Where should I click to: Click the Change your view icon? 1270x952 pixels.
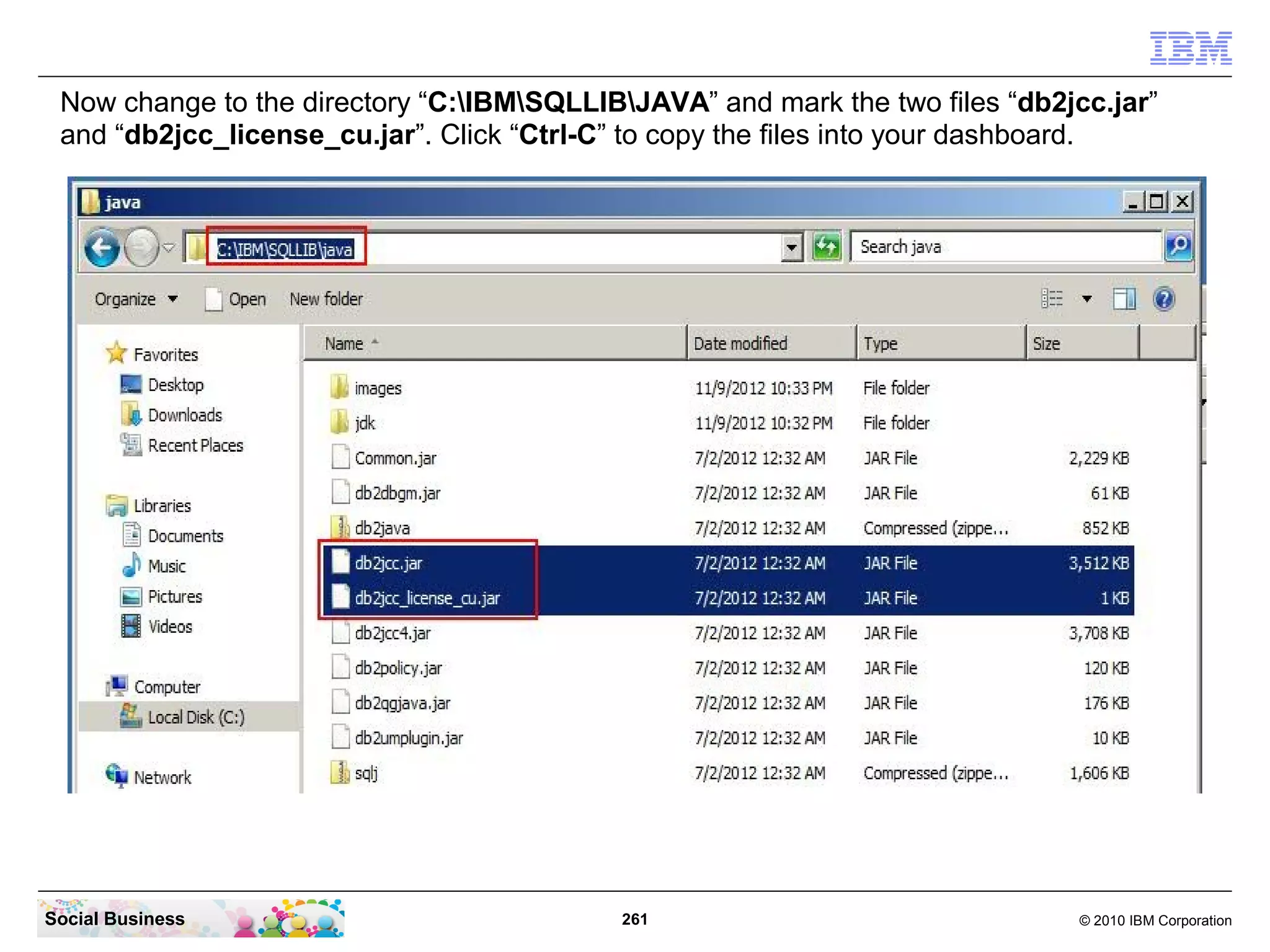1052,299
